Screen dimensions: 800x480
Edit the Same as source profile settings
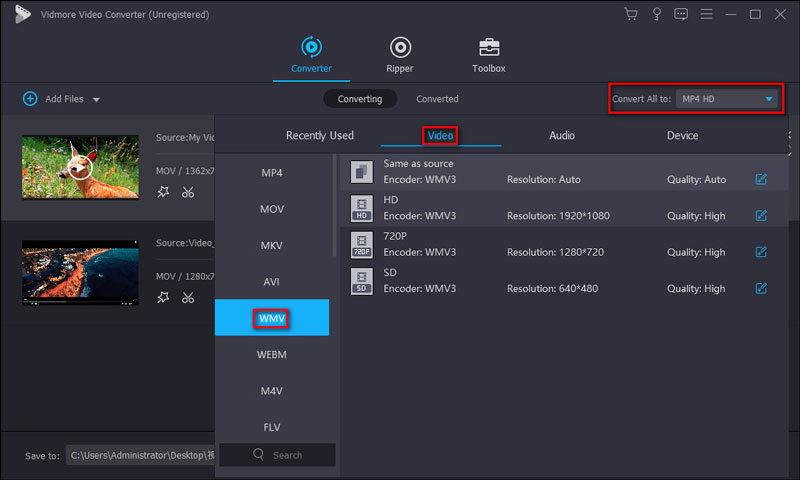tap(761, 179)
